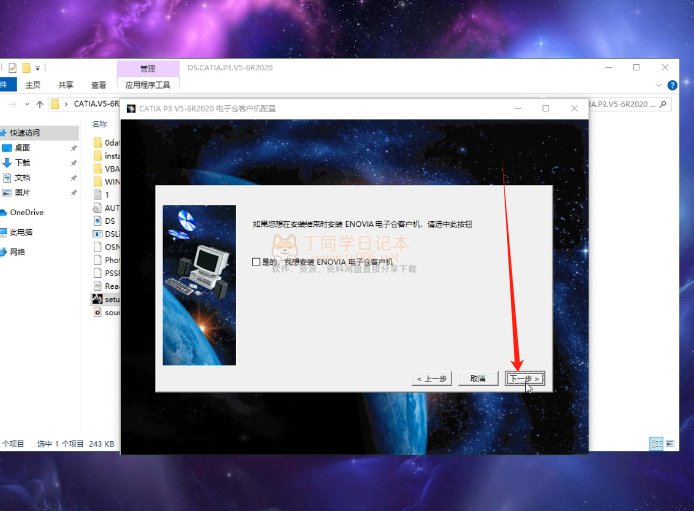Open OneDrive in the navigation pane

[x=26, y=212]
